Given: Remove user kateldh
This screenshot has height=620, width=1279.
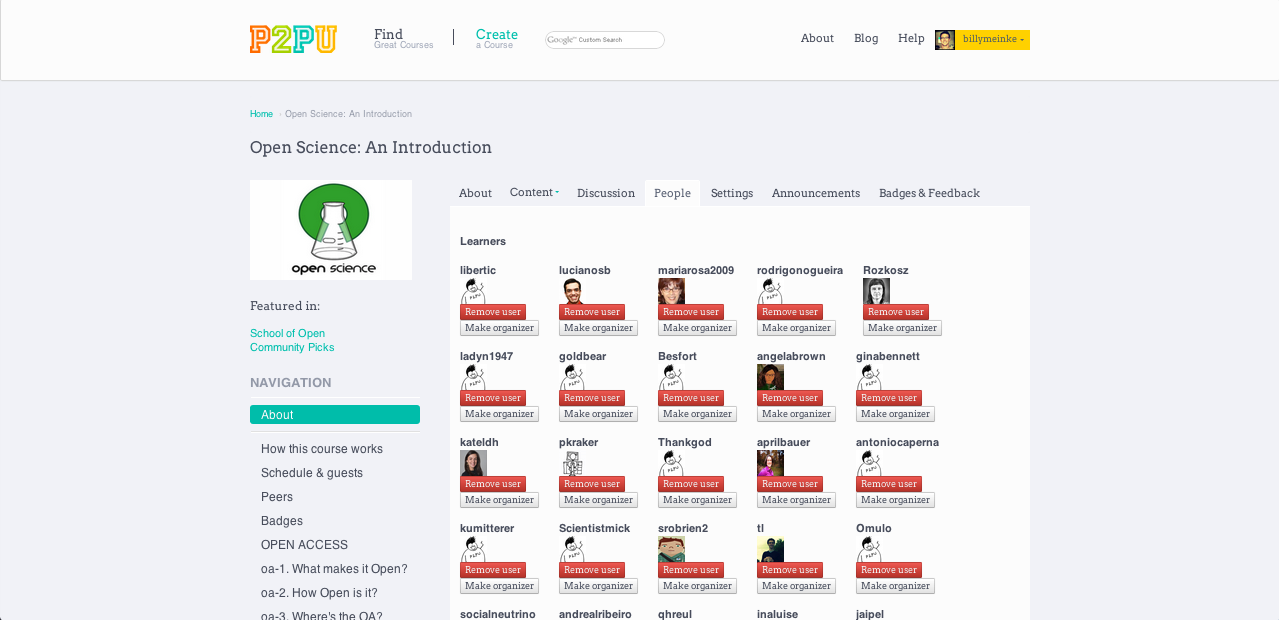Looking at the screenshot, I should pyautogui.click(x=493, y=484).
